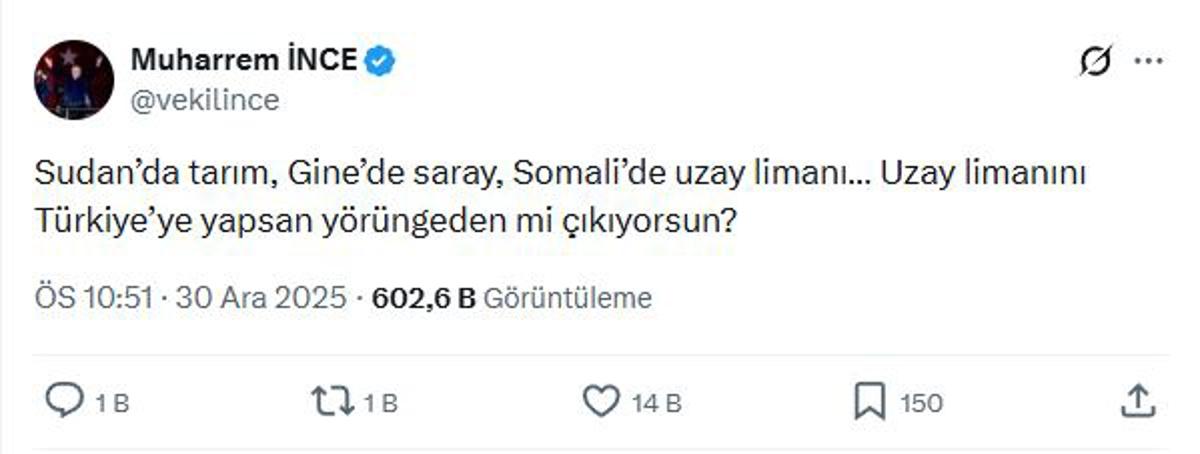Screen dimensions: 1200x454
Task: Click the reply count next to the bubble
Action: click(112, 404)
